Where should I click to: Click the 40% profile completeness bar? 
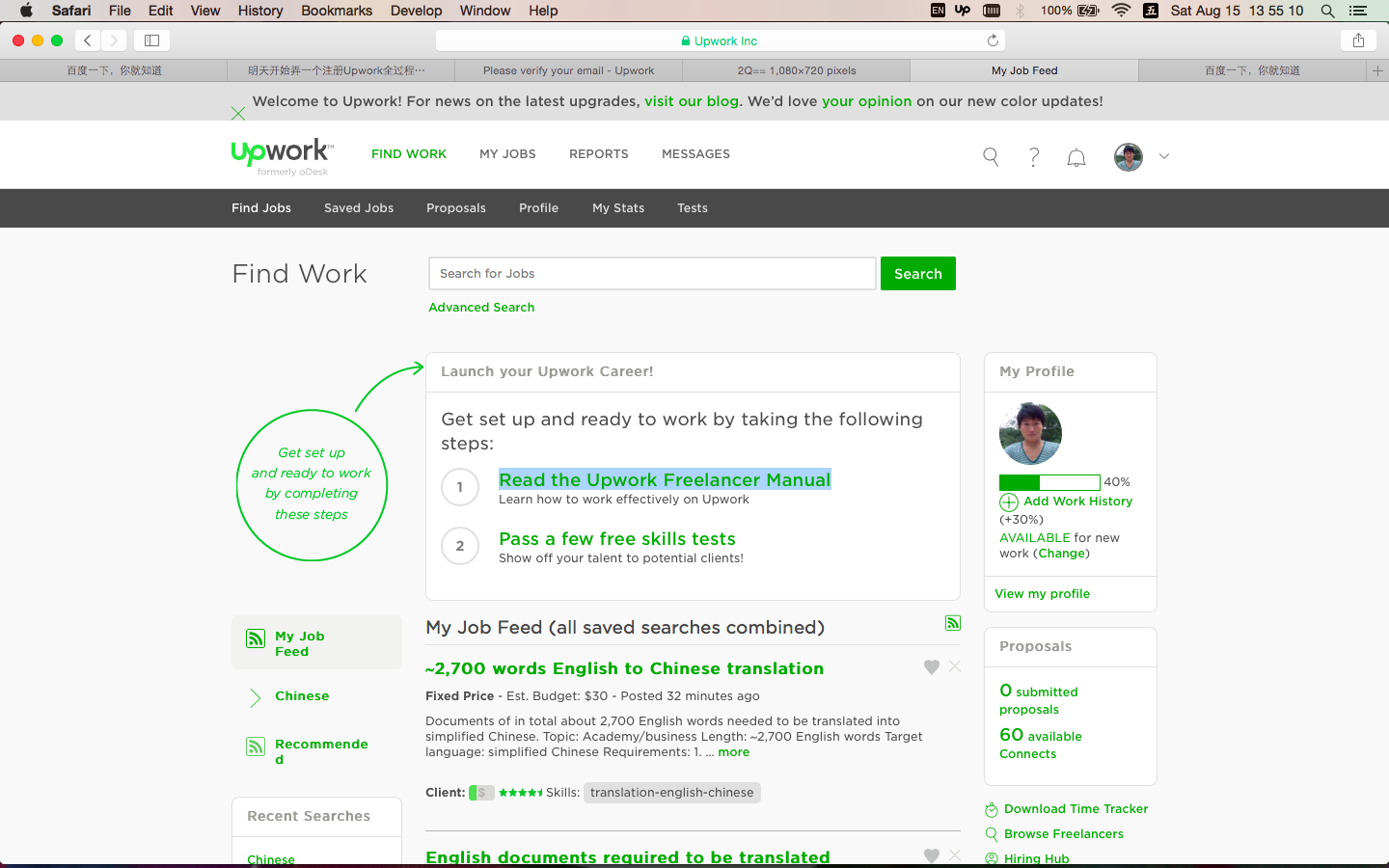[x=1049, y=481]
